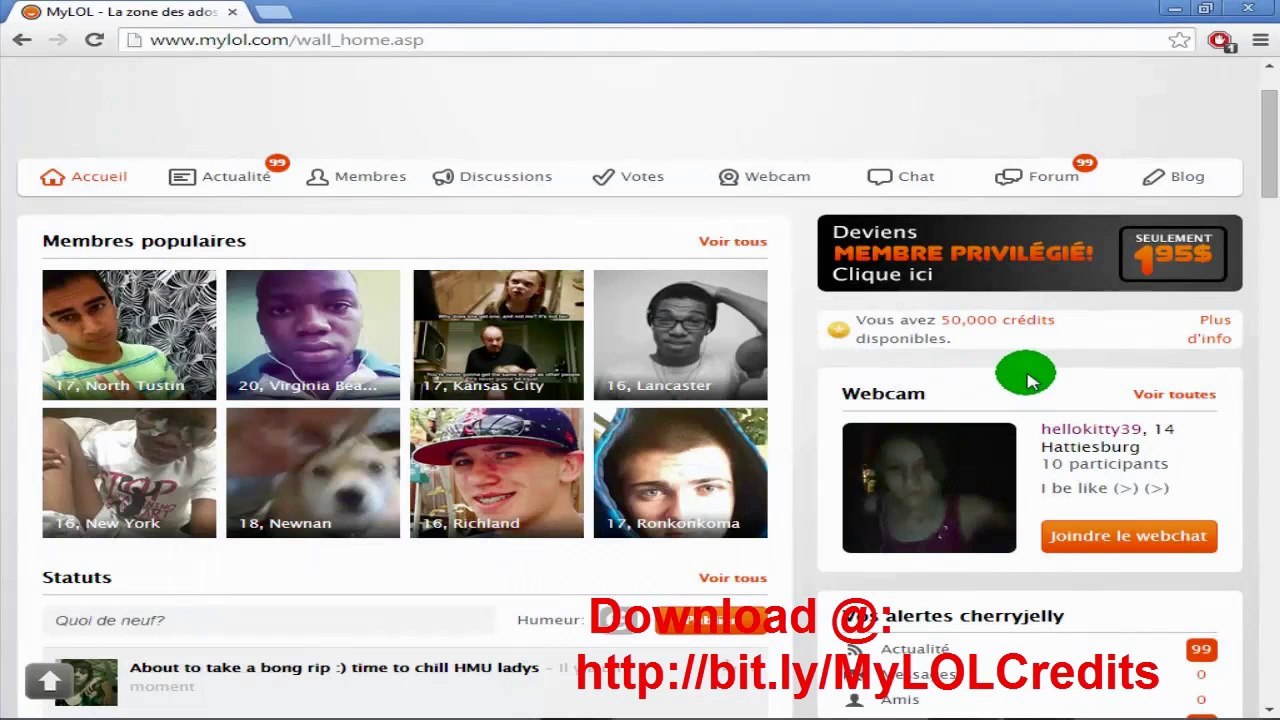Open the New York member photo
This screenshot has width=1280, height=720.
[129, 473]
